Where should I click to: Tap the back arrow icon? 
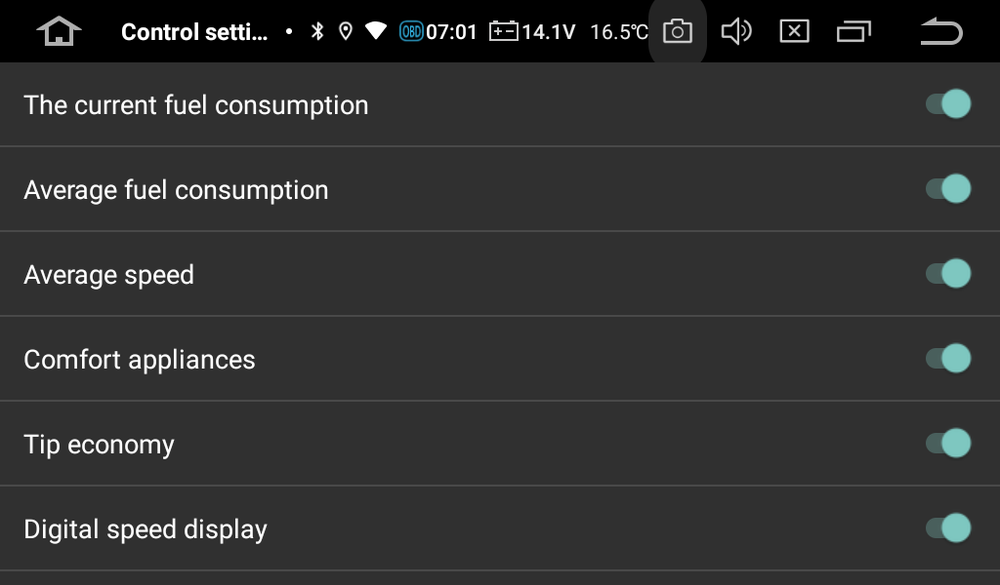click(x=938, y=31)
